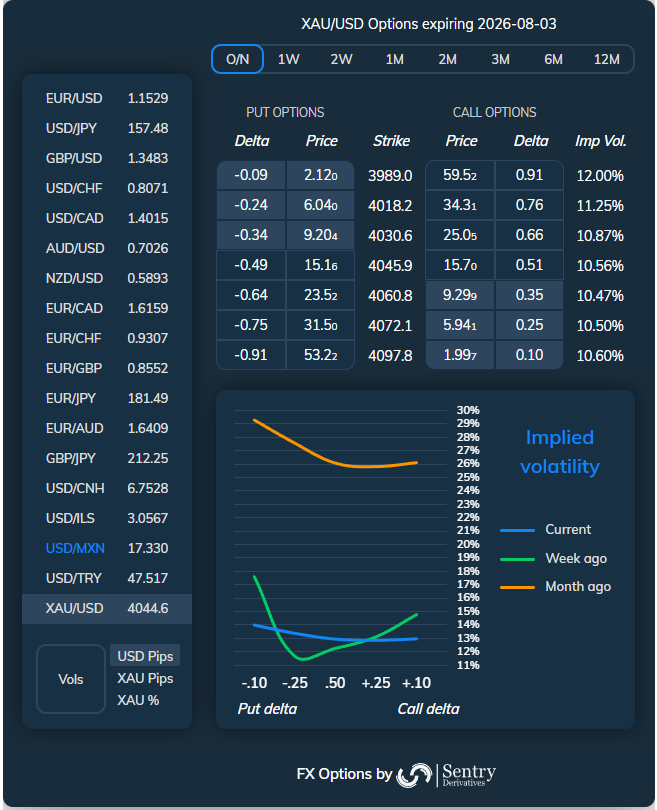Switch to the 1W expiry tab

click(289, 59)
